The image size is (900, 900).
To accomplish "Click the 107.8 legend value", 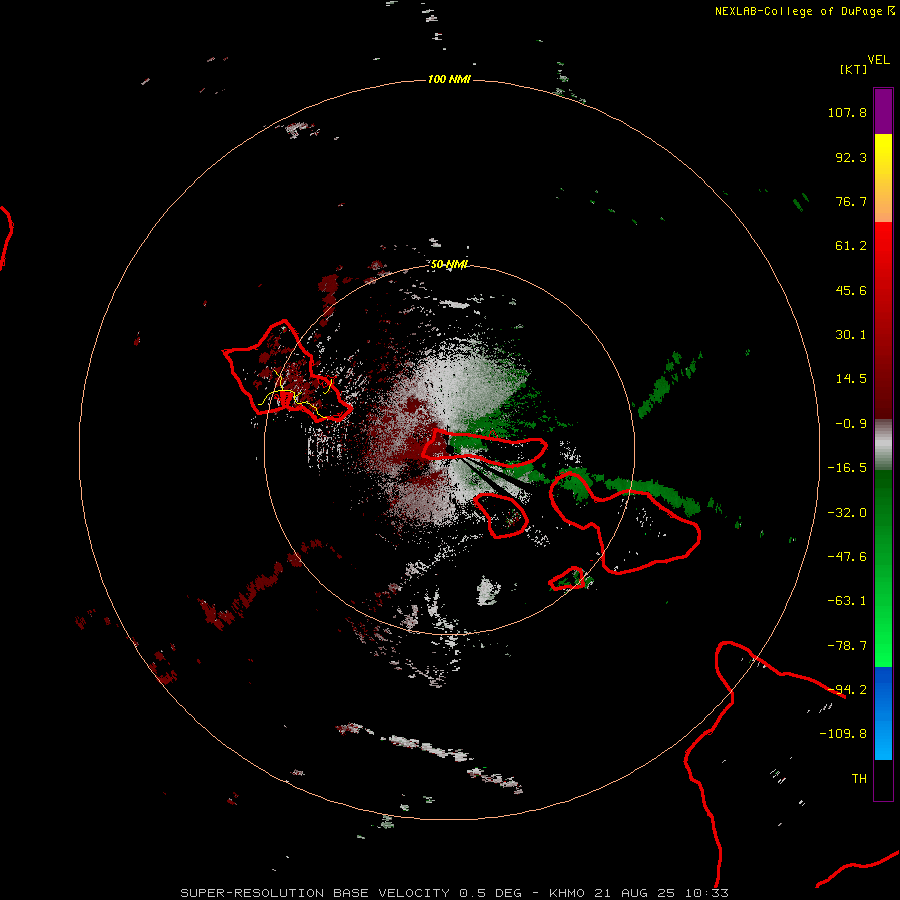I will 847,112.
